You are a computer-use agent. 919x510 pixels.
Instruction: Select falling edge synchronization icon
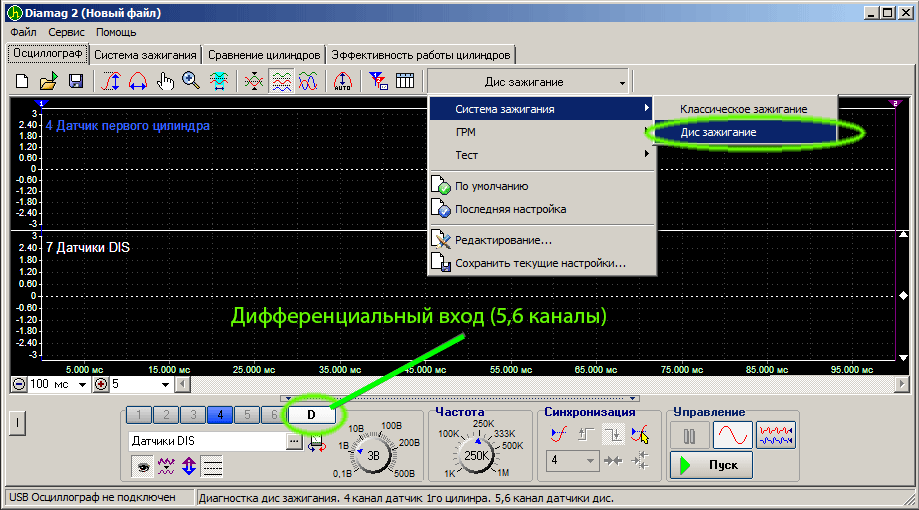pyautogui.click(x=613, y=434)
